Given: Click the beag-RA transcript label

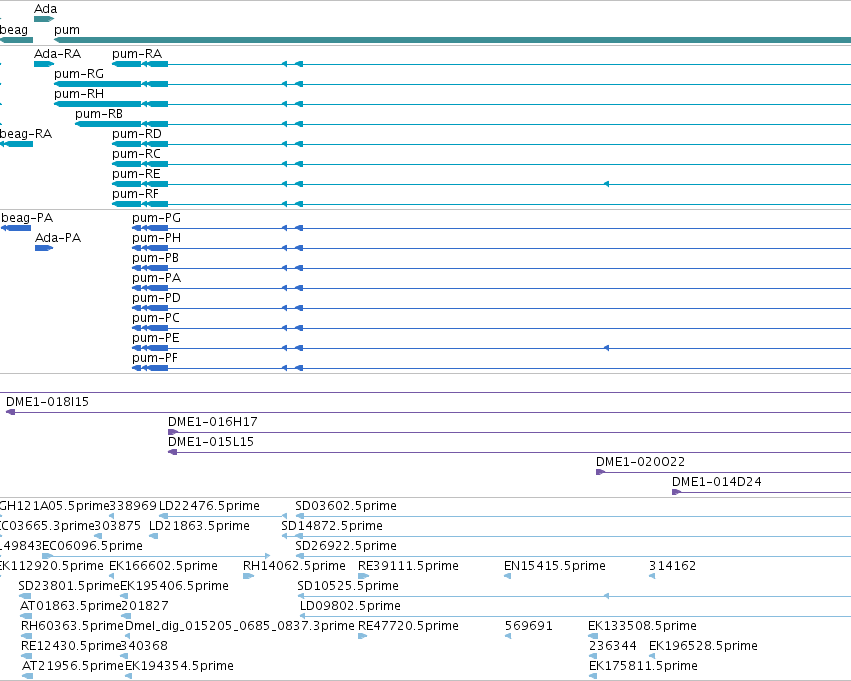Looking at the screenshot, I should pyautogui.click(x=26, y=133).
